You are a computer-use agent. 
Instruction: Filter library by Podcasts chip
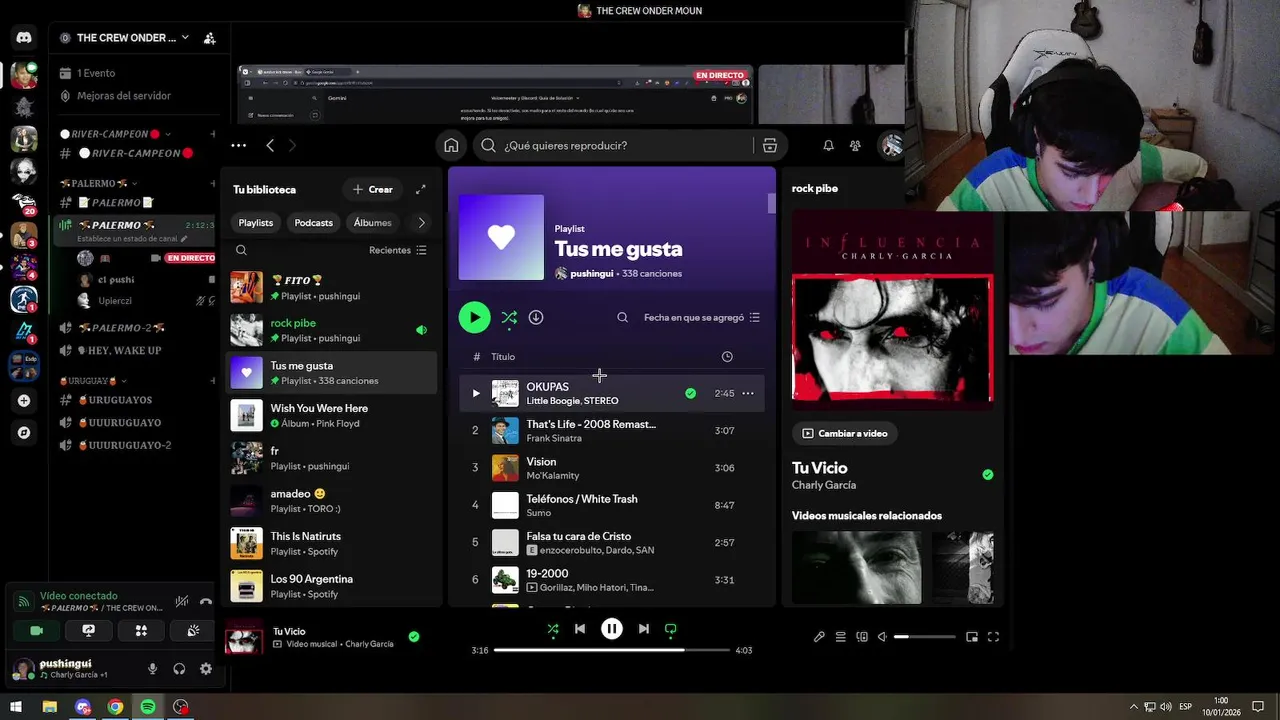coord(313,223)
